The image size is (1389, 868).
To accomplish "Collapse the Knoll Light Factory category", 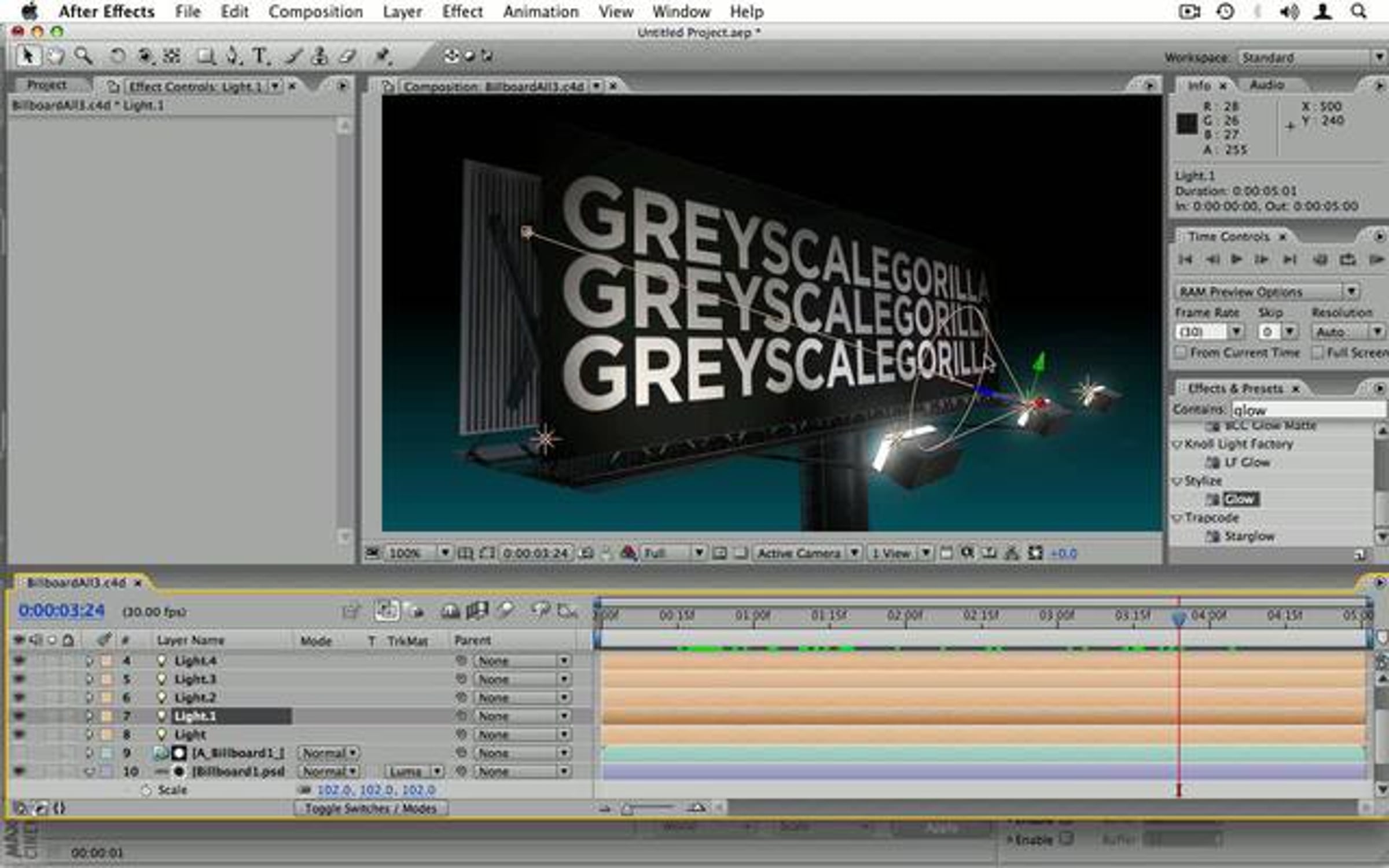I will [x=1177, y=444].
